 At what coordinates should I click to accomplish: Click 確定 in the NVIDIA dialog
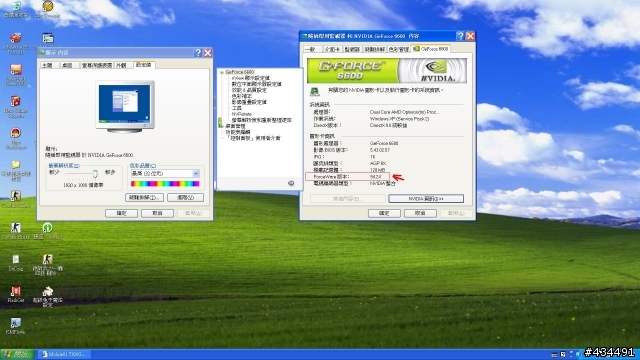384,213
